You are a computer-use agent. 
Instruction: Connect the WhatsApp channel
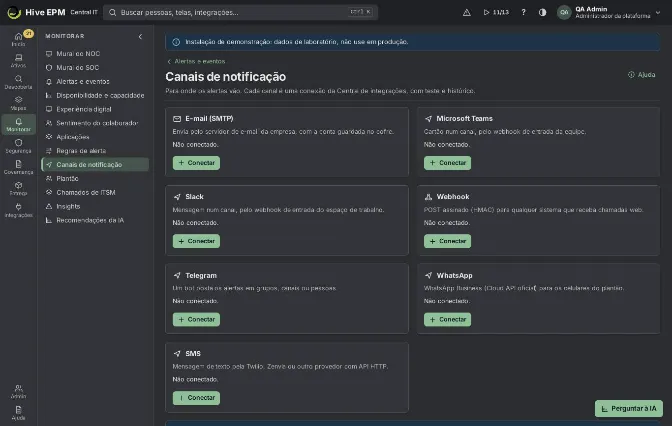[447, 319]
